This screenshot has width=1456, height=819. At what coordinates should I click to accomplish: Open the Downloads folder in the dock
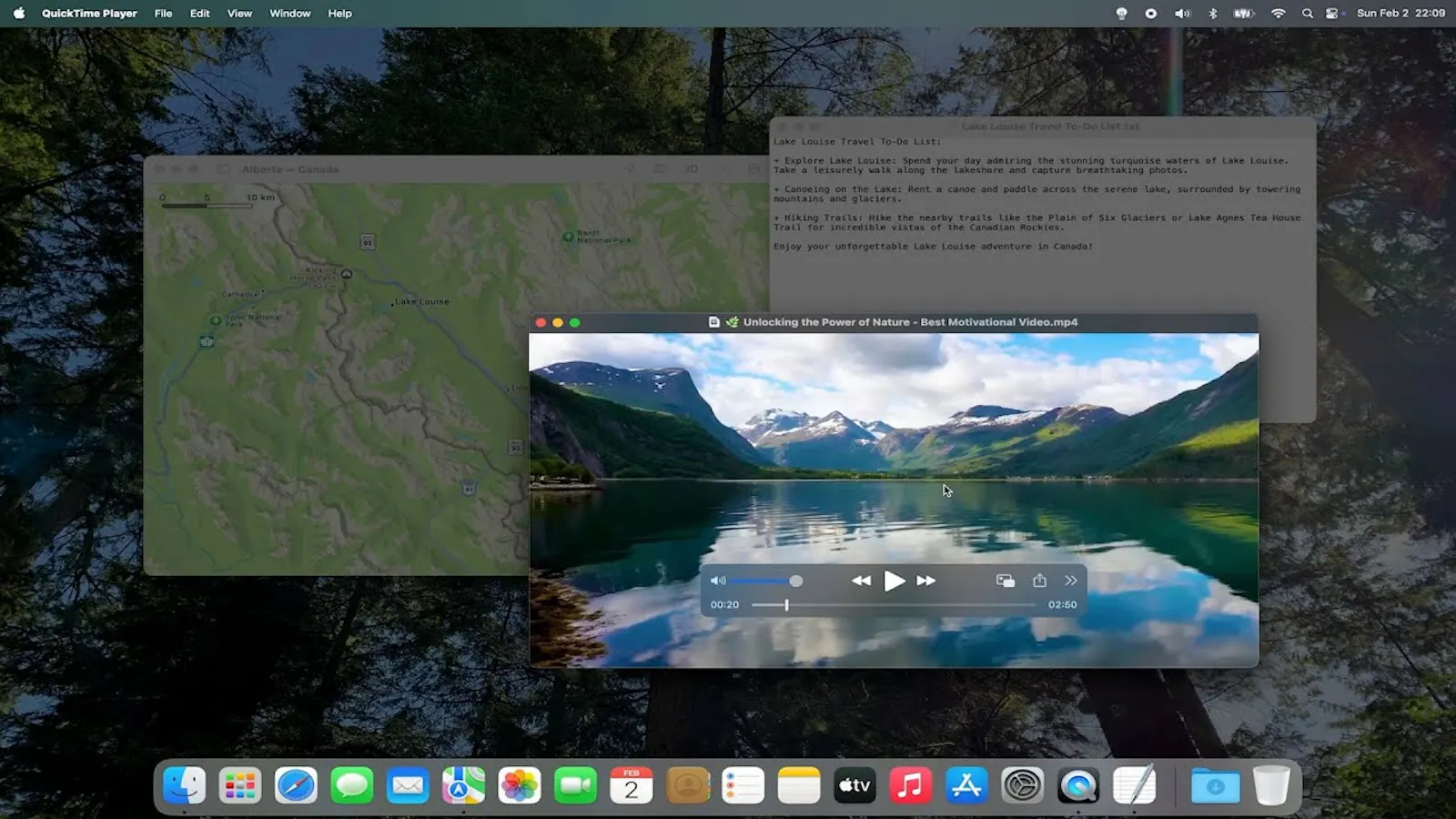pos(1216,785)
